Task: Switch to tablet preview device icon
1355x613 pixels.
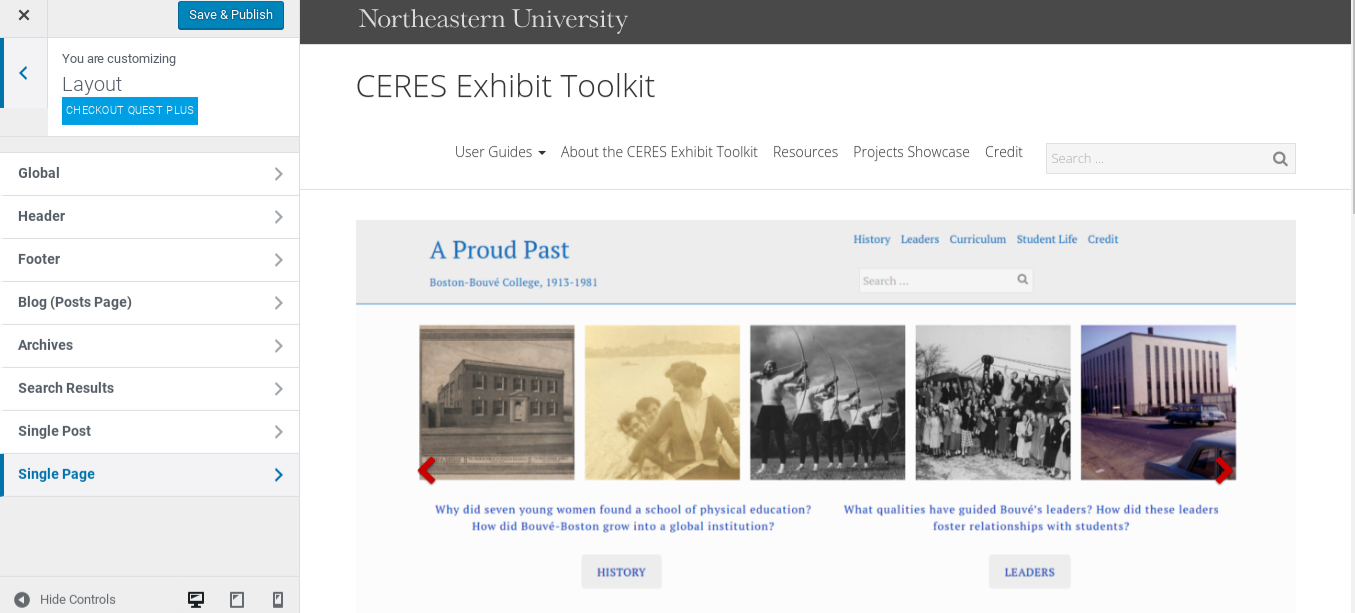Action: tap(237, 599)
